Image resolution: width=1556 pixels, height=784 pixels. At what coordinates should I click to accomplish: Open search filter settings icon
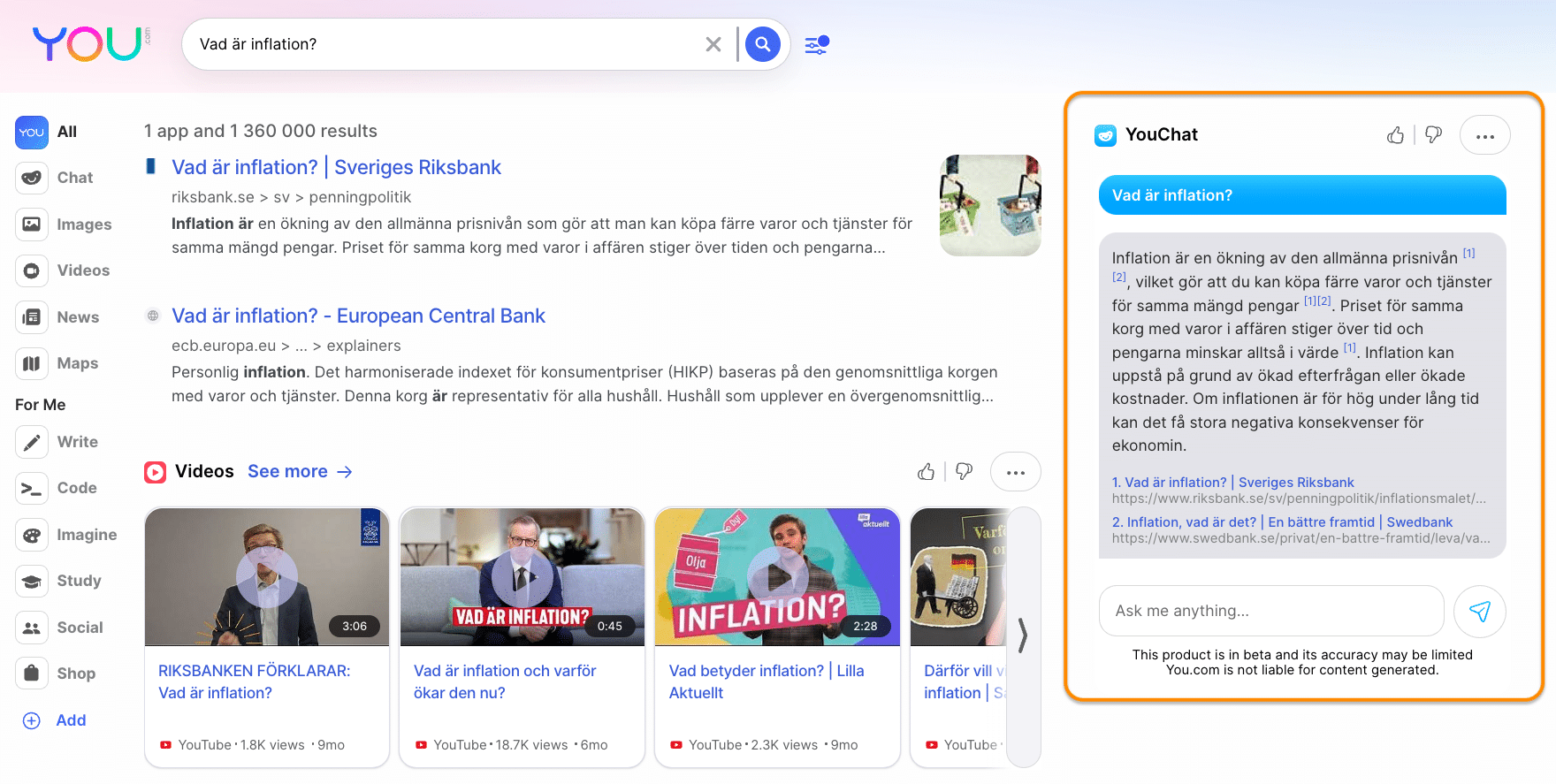click(817, 44)
